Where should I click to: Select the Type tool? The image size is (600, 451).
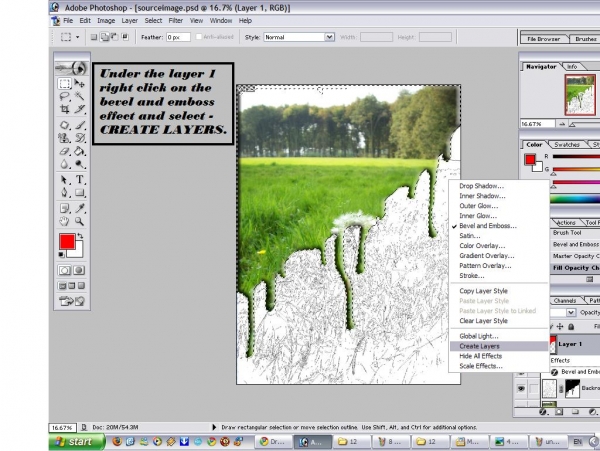[79, 179]
